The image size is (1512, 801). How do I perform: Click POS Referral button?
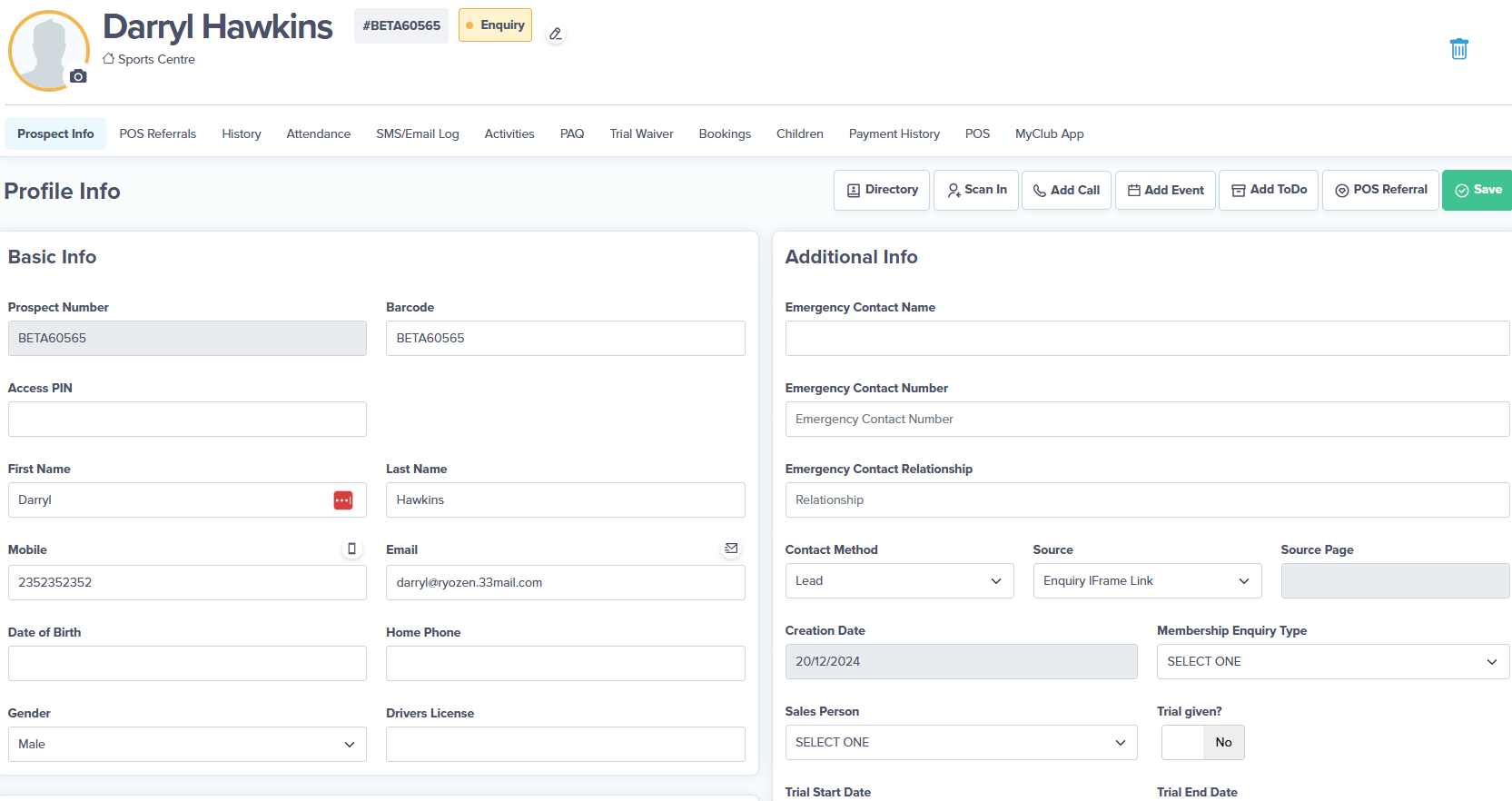(x=1380, y=190)
